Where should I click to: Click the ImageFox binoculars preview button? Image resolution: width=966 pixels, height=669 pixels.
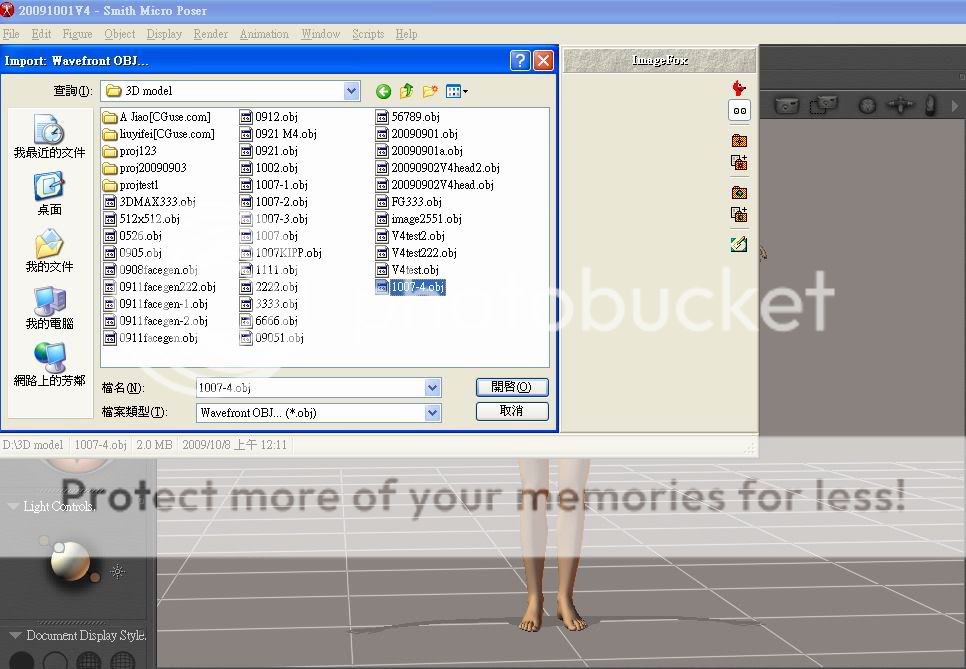739,112
